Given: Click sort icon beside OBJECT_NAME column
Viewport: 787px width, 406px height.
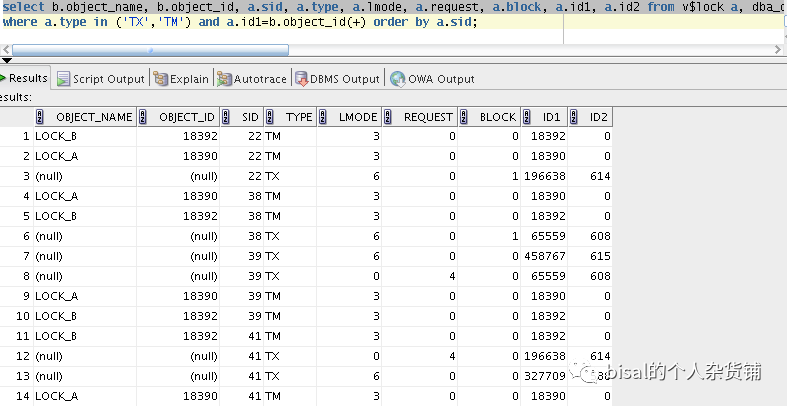Looking at the screenshot, I should (40, 117).
